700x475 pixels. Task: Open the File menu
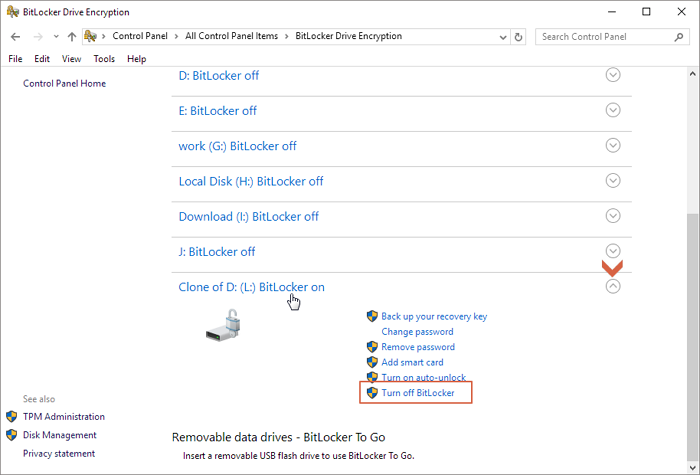tap(15, 59)
